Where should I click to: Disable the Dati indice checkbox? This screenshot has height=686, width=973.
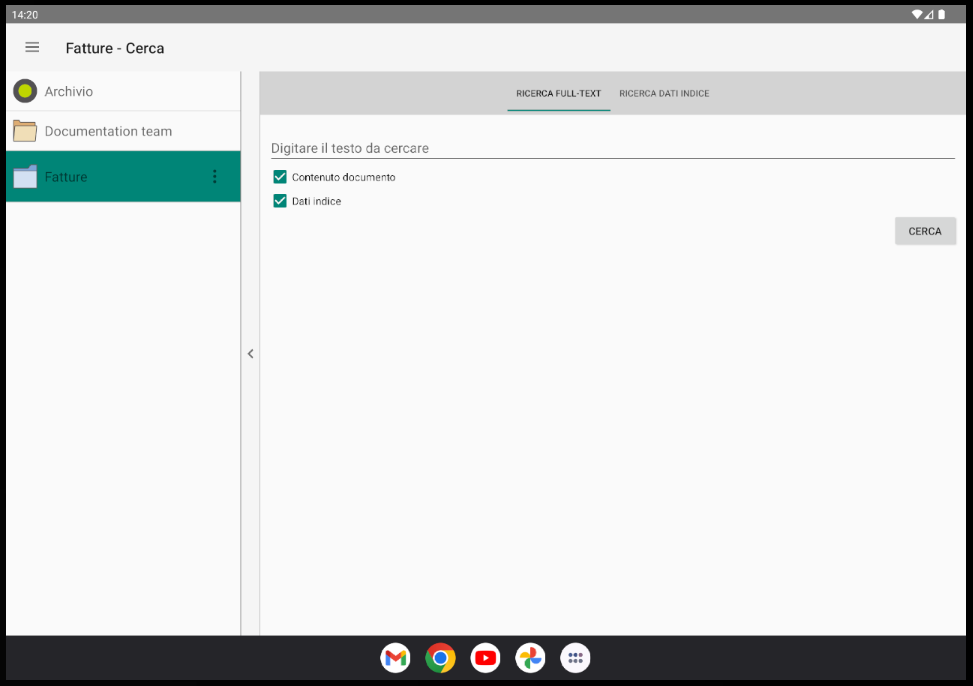tap(279, 201)
